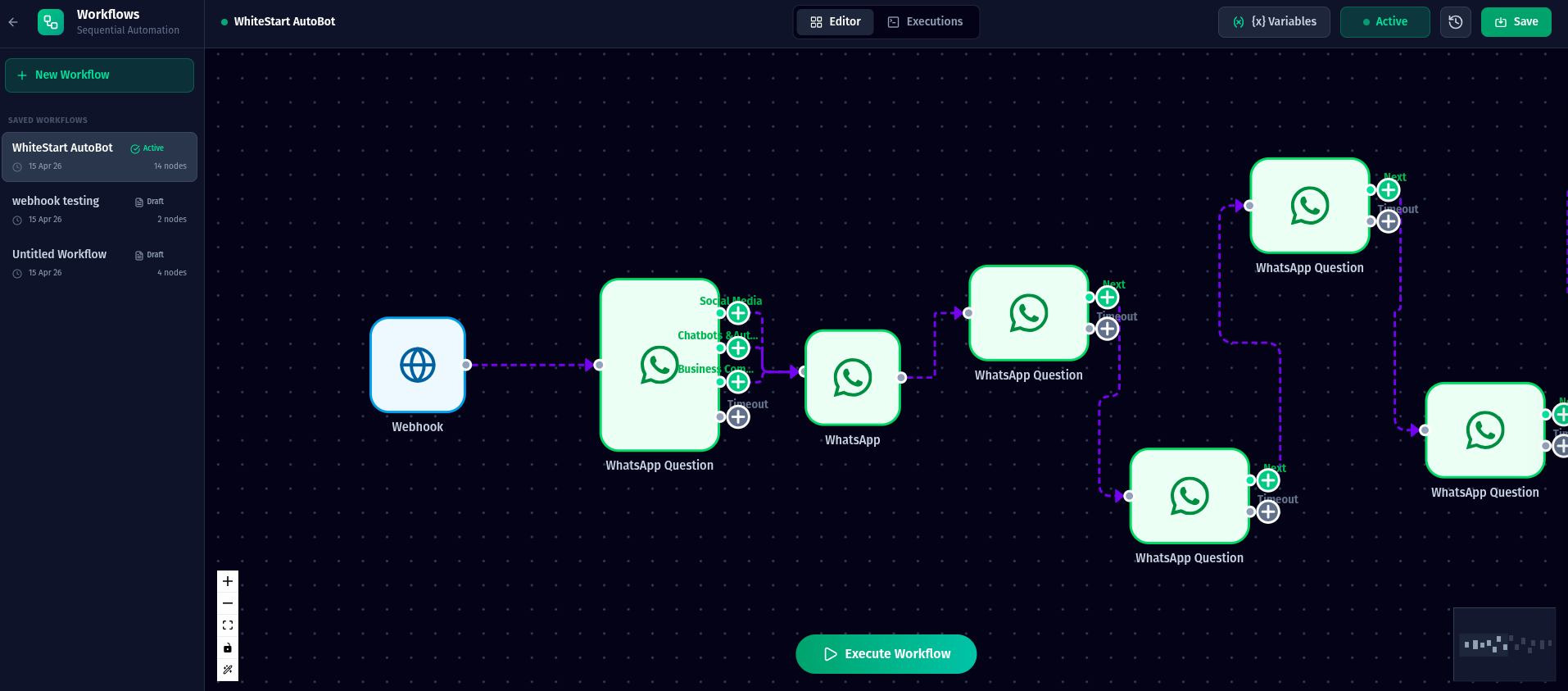
Task: Open the Untitled Workflow saved workflow
Action: (99, 263)
